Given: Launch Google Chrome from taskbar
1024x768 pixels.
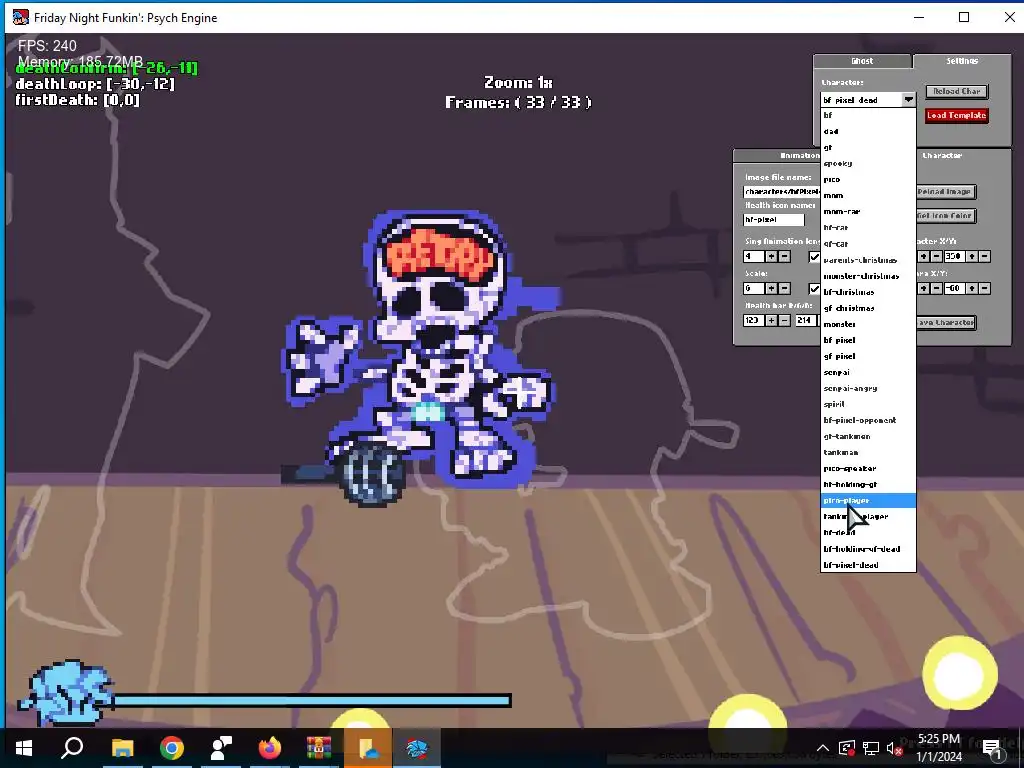Looking at the screenshot, I should click(172, 748).
